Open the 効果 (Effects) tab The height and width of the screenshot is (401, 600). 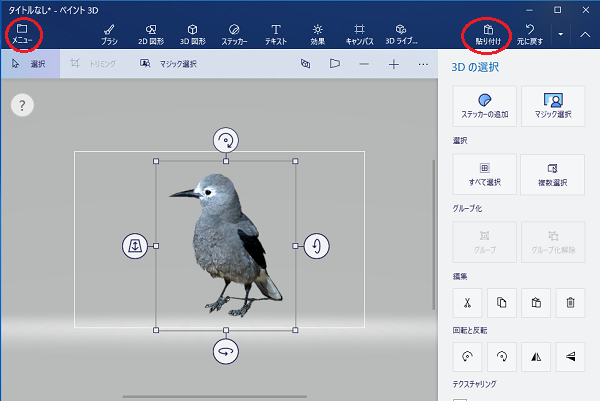point(317,35)
